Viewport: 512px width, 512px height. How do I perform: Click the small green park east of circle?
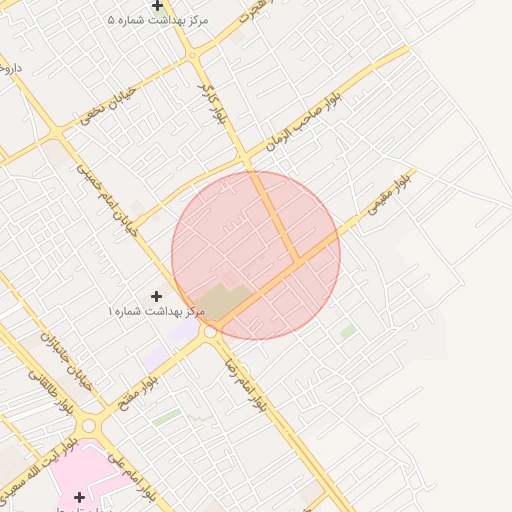348,332
